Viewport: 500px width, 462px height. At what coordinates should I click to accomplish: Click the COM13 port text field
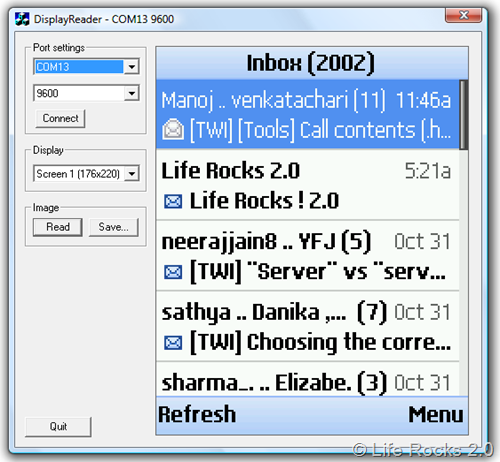tap(79, 67)
